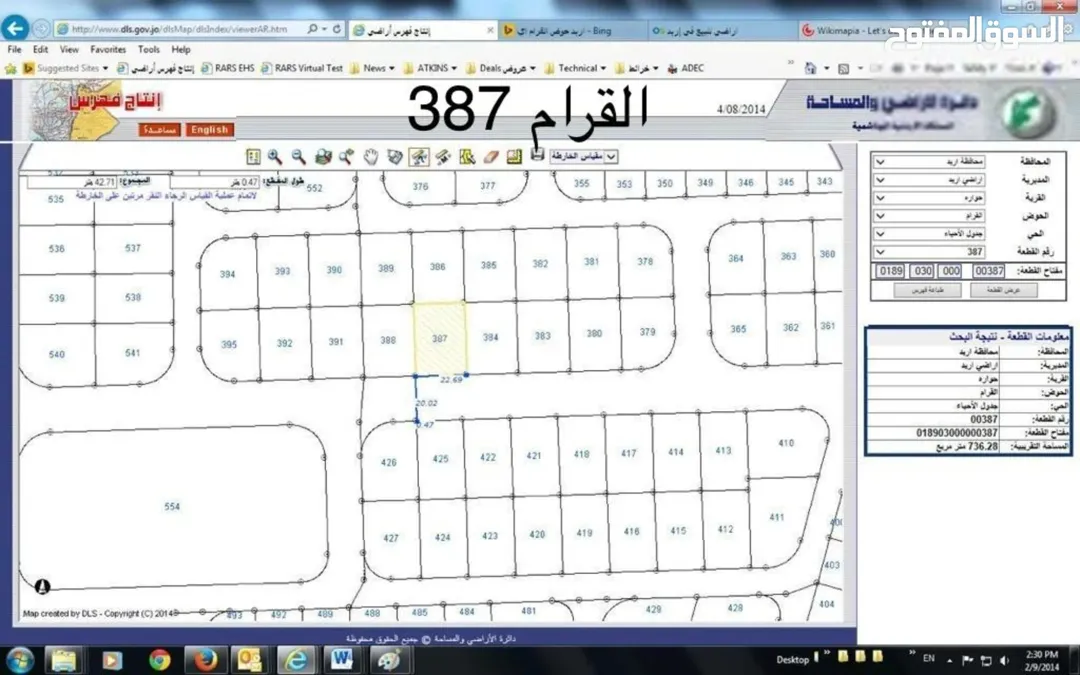Expand the parcel number 387 dropdown
1080x675 pixels.
(x=928, y=251)
